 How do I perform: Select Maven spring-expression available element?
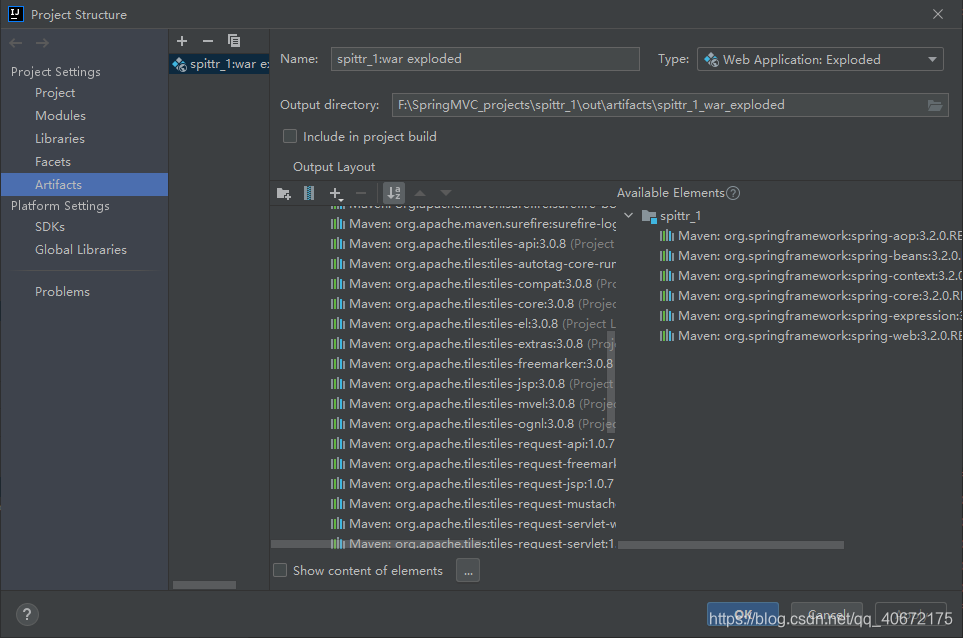[811, 316]
